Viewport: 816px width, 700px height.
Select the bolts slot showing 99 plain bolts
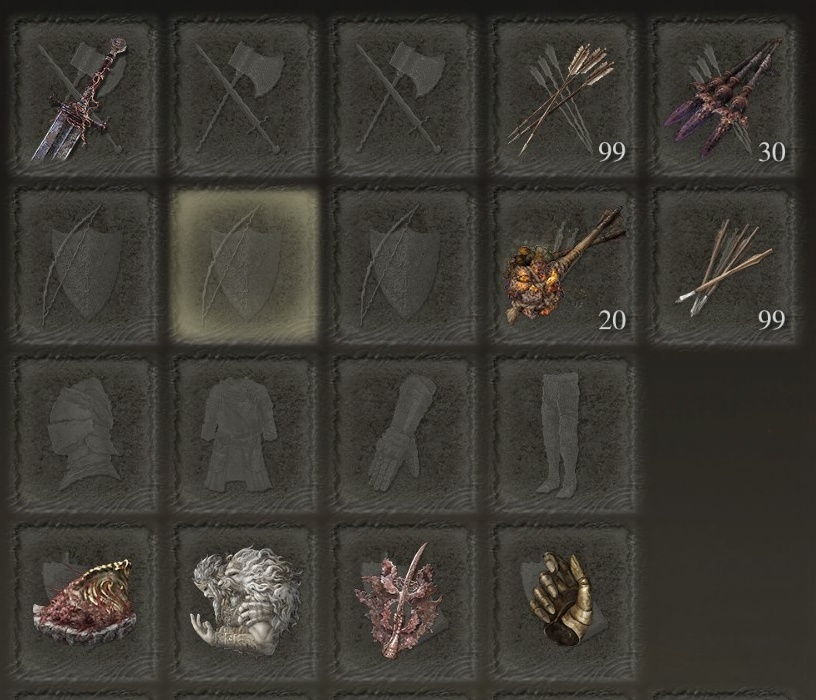[x=724, y=265]
